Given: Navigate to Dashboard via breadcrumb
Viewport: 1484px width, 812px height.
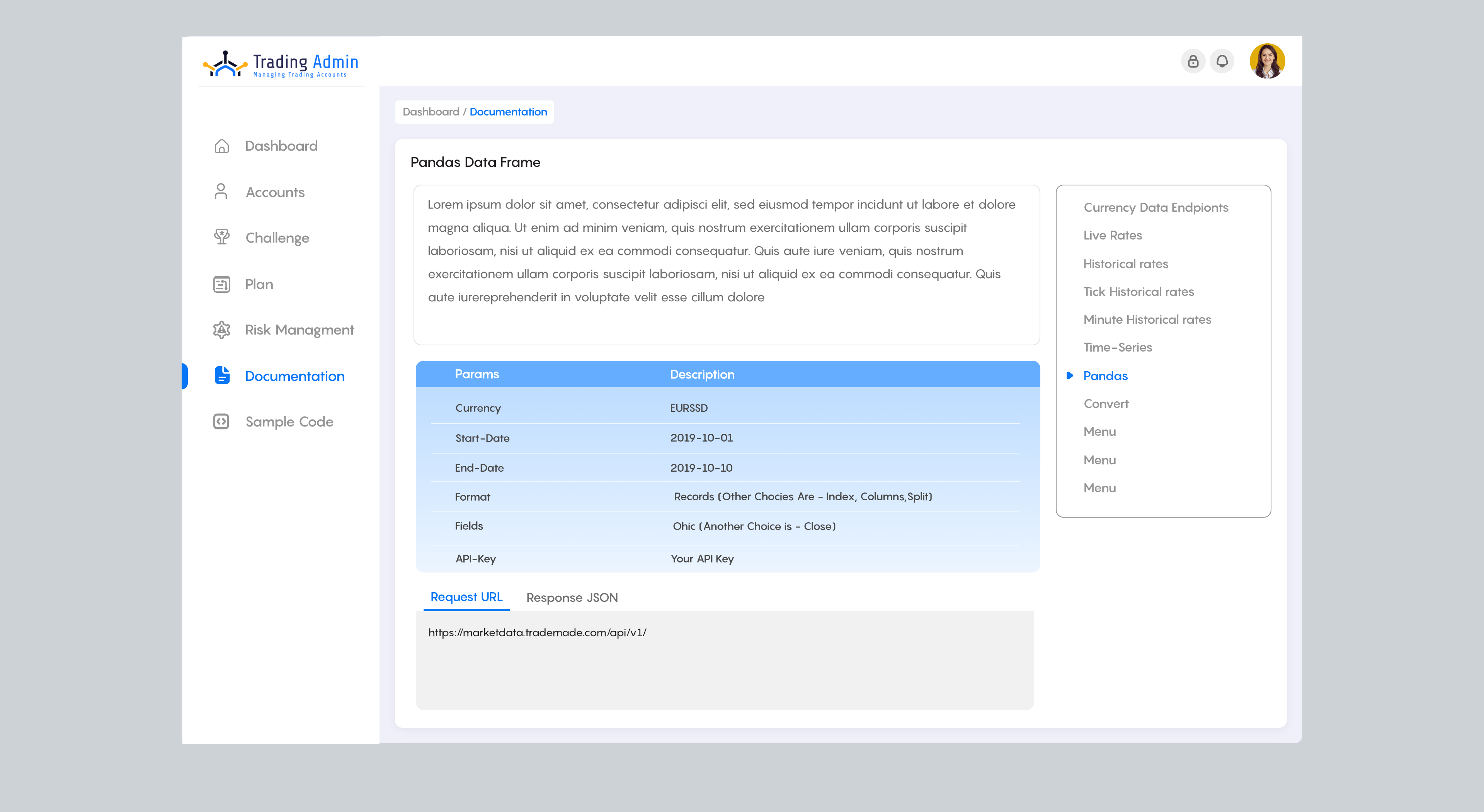Looking at the screenshot, I should pos(431,112).
